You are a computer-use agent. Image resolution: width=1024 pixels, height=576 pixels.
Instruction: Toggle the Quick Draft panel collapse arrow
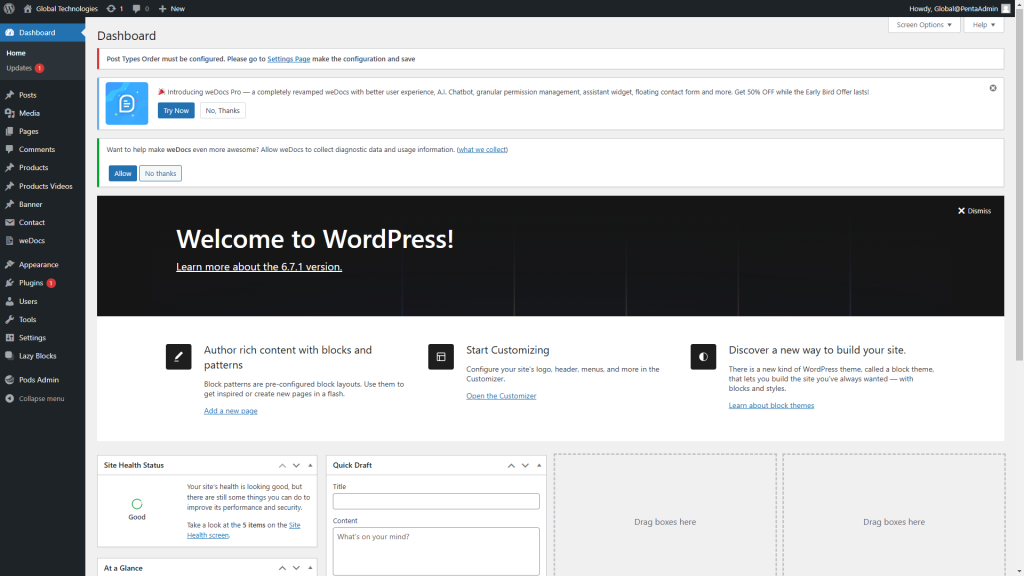point(540,466)
